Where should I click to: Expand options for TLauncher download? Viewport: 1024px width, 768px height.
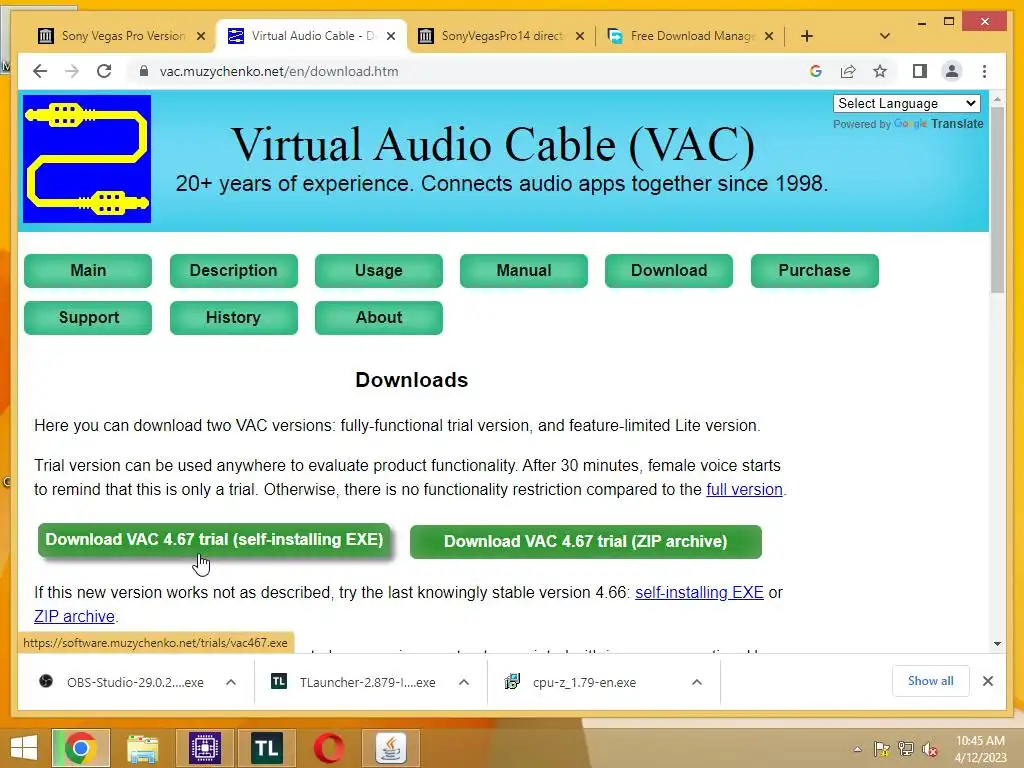coord(464,682)
